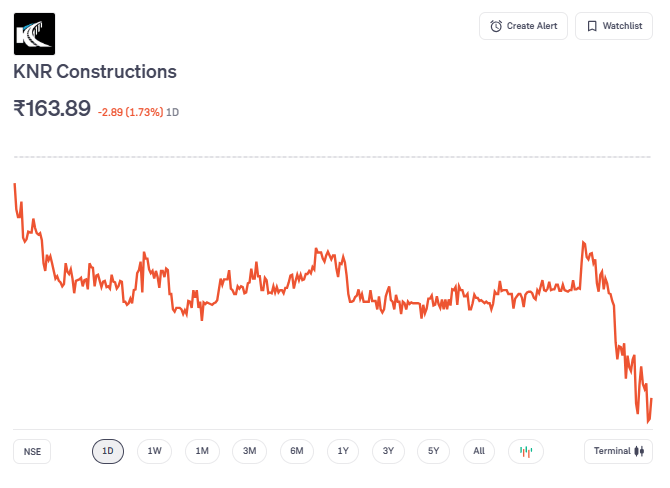Viewport: 670px width, 488px height.
Task: Open the NSE exchange selector
Action: click(x=33, y=451)
